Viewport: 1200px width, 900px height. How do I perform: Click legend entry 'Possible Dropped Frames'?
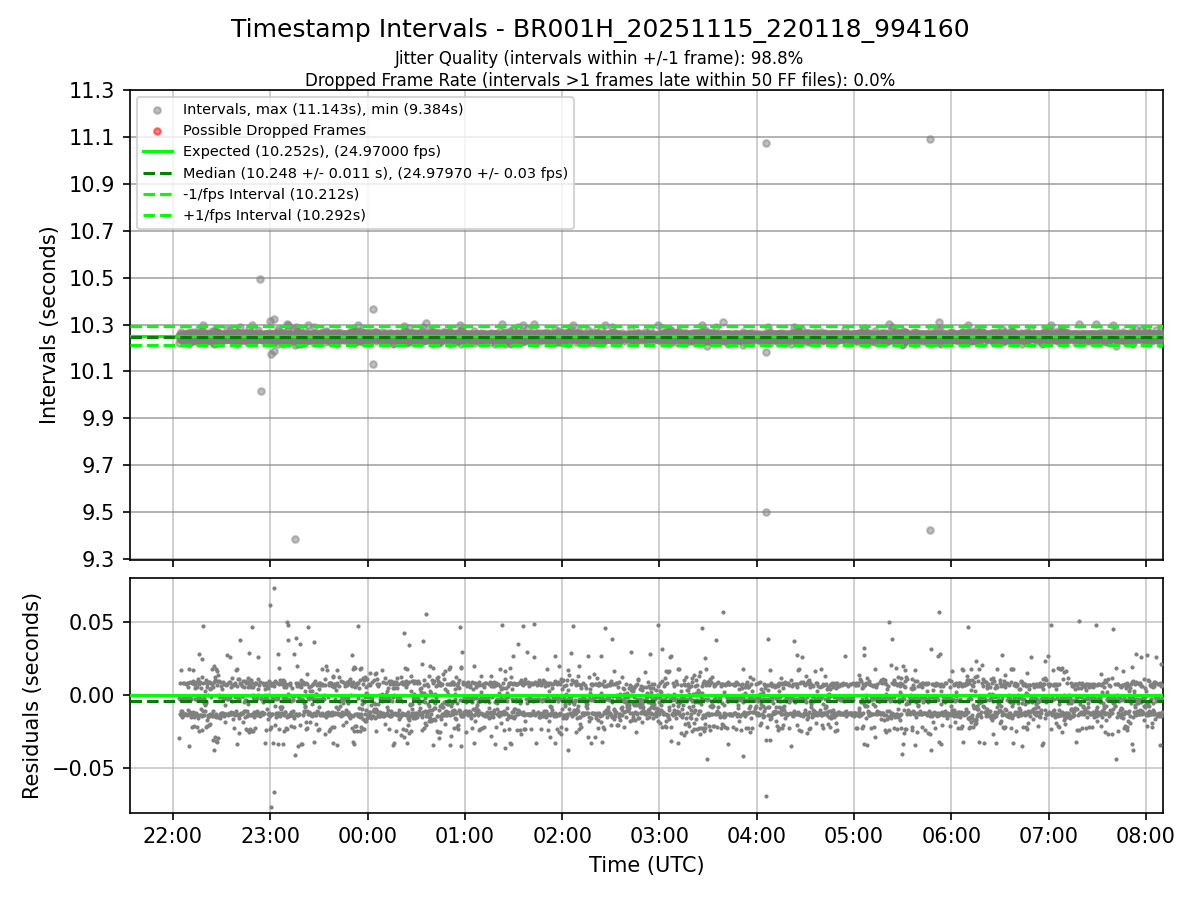(274, 130)
